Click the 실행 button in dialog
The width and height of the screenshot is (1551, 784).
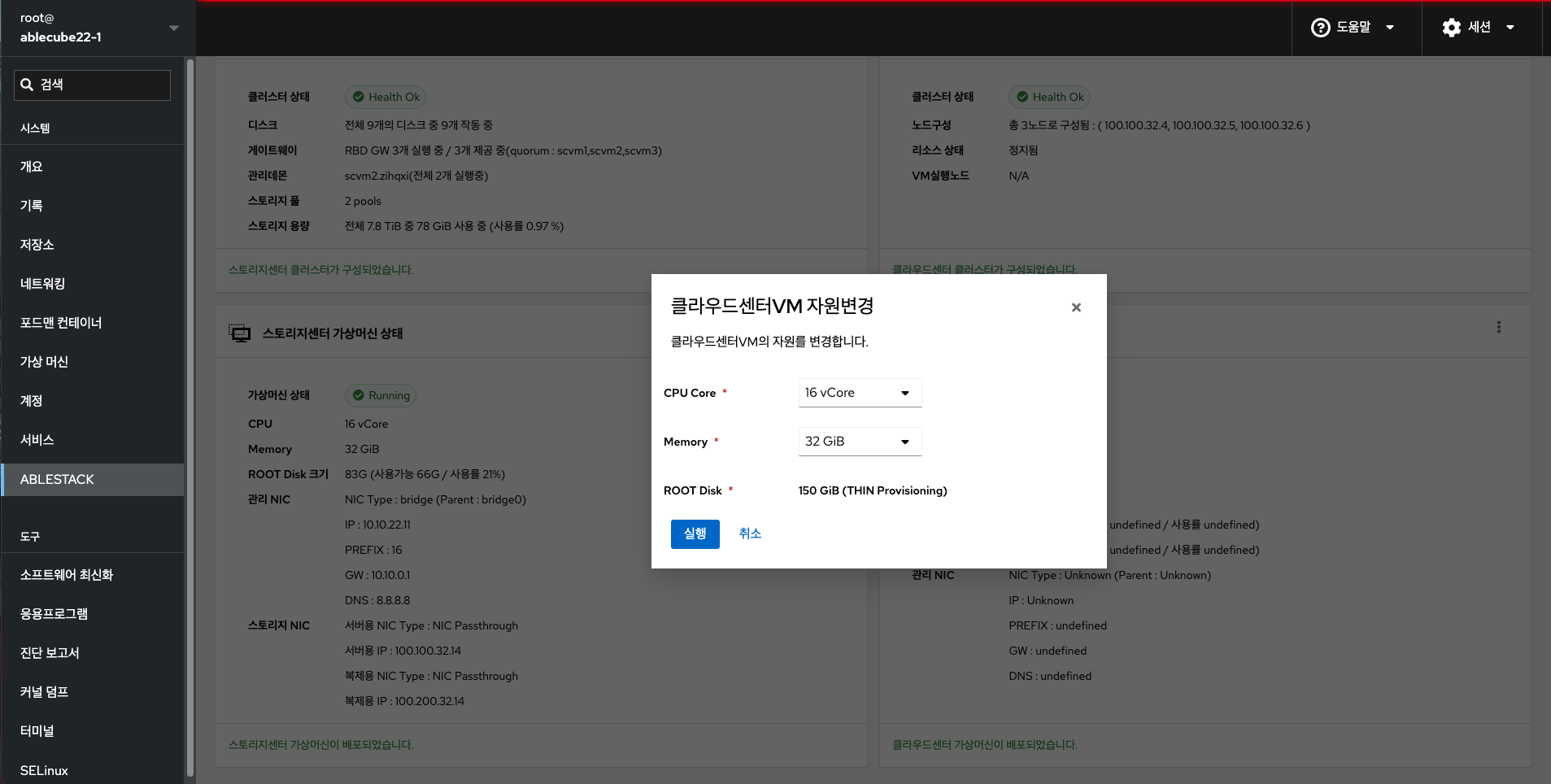[695, 534]
